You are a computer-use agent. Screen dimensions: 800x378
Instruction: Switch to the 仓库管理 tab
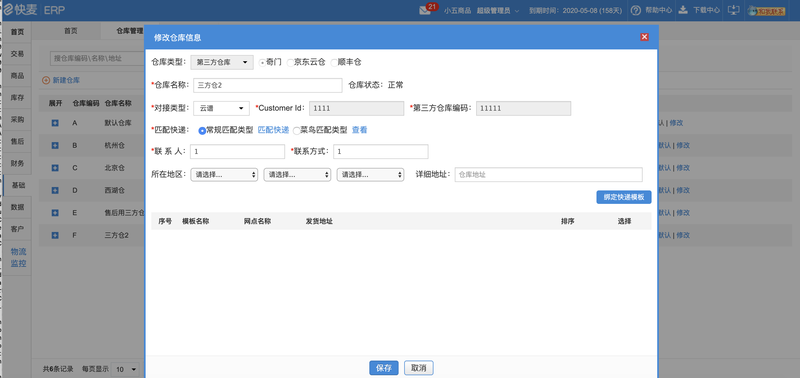130,31
